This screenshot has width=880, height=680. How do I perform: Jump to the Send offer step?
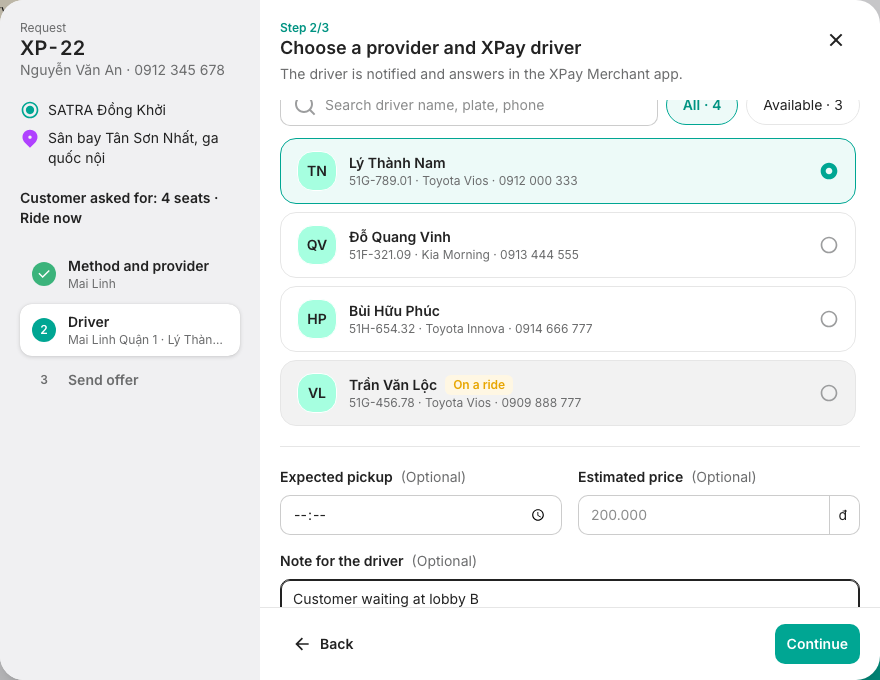(130, 380)
